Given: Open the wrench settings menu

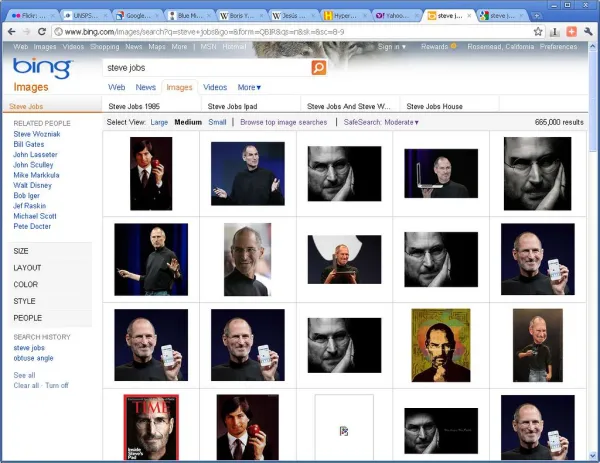Looking at the screenshot, I should [588, 31].
